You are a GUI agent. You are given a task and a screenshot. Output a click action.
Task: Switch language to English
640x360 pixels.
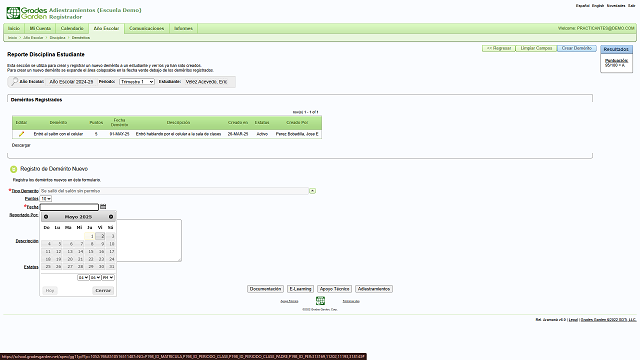point(598,6)
